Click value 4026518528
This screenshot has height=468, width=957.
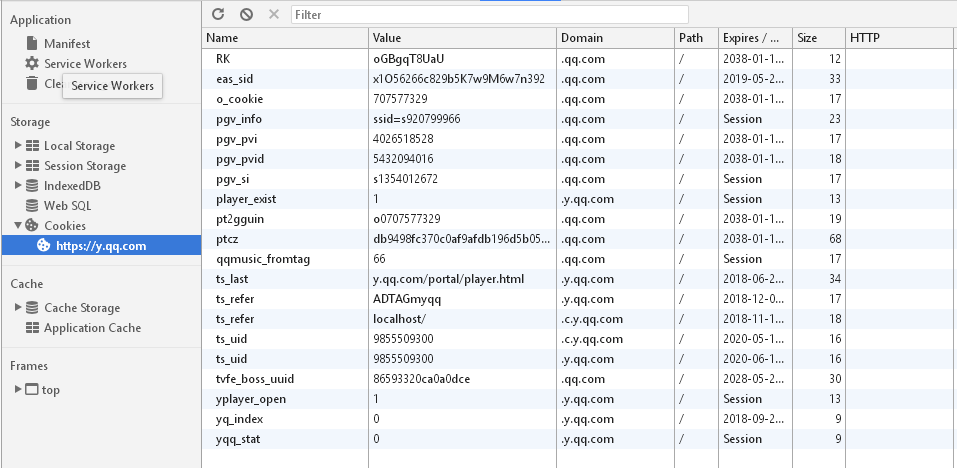[403, 139]
